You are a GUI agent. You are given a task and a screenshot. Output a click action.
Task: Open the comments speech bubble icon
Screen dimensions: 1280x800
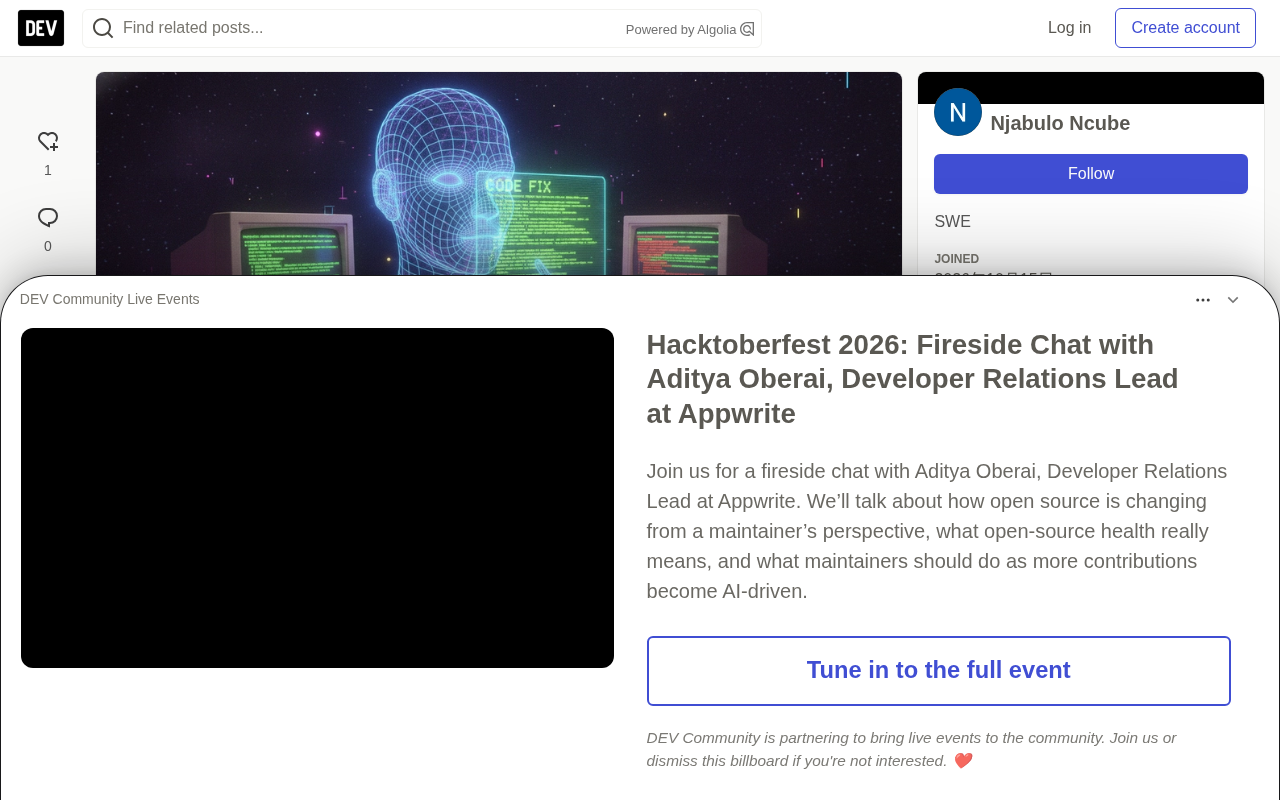[x=48, y=218]
